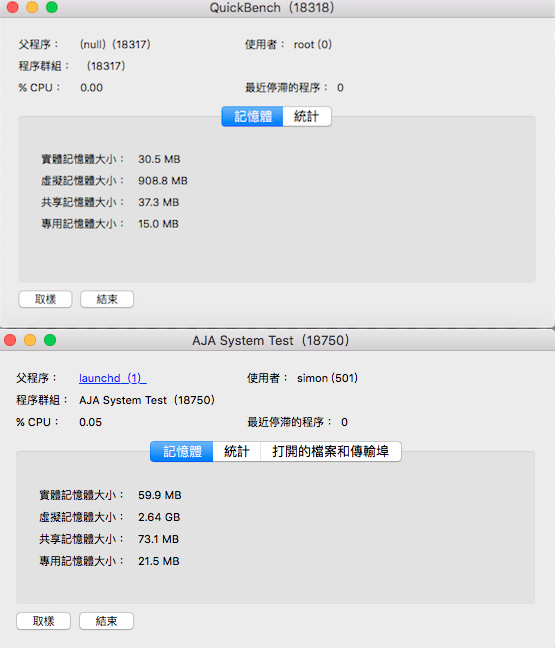Click 取樣 button in AJA System Test window
Screen dimensions: 555x648
point(43,621)
